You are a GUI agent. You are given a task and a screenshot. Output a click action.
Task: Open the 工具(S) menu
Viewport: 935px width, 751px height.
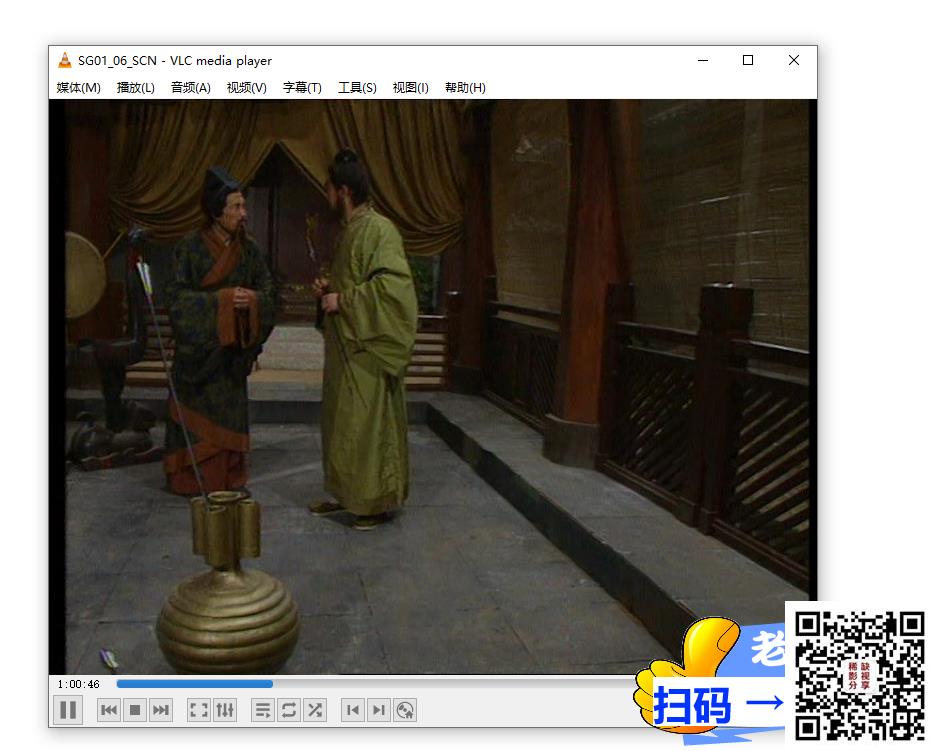click(x=357, y=88)
